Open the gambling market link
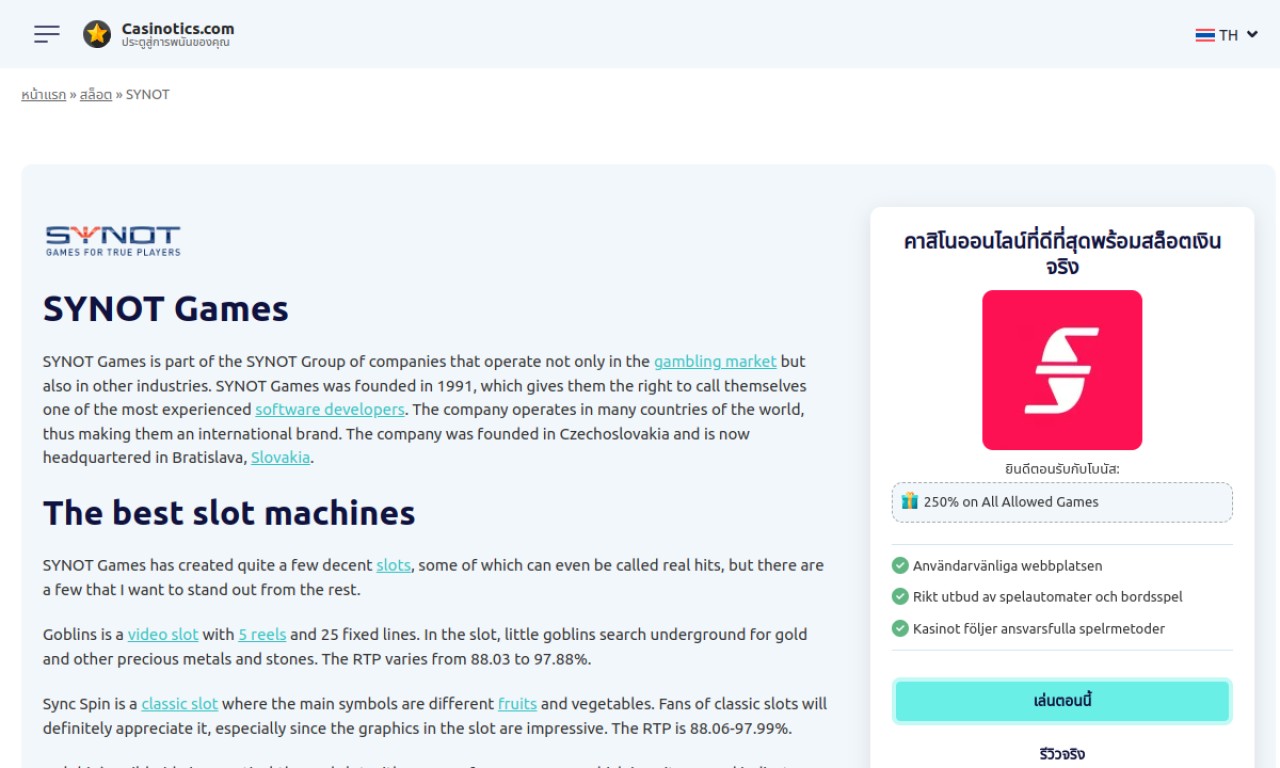The width and height of the screenshot is (1280, 768). (x=715, y=361)
